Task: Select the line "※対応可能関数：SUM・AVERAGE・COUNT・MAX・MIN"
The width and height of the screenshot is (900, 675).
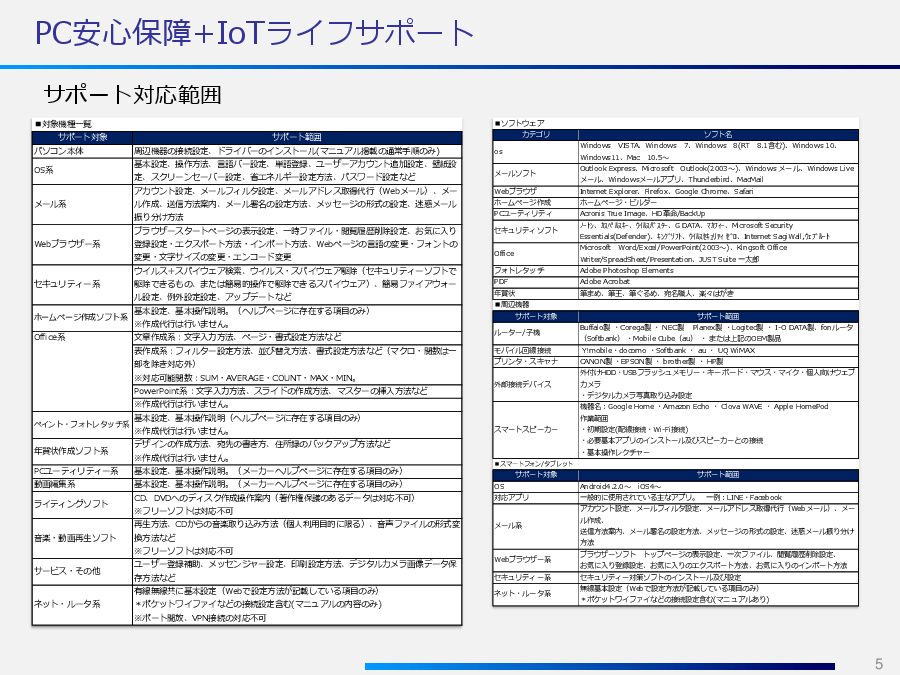Action: coord(245,378)
